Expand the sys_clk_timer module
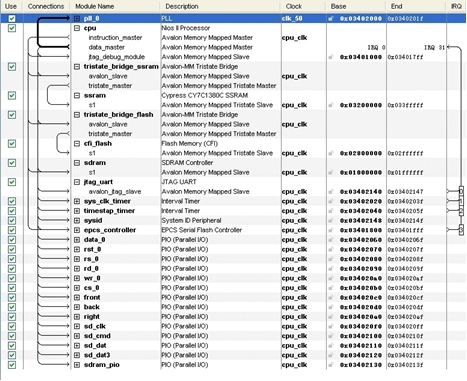Image resolution: width=467 pixels, height=381 pixels. (x=77, y=201)
